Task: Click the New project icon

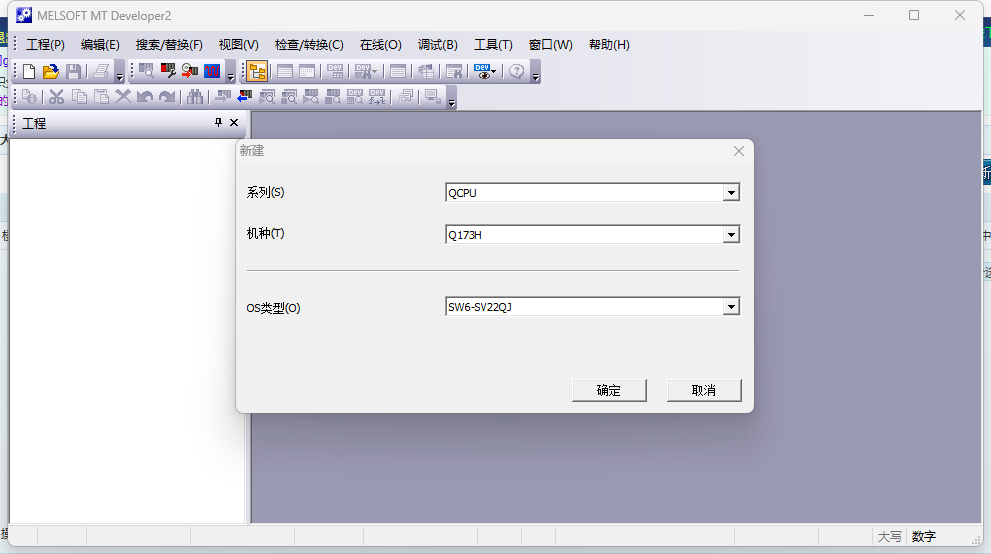Action: click(x=29, y=71)
